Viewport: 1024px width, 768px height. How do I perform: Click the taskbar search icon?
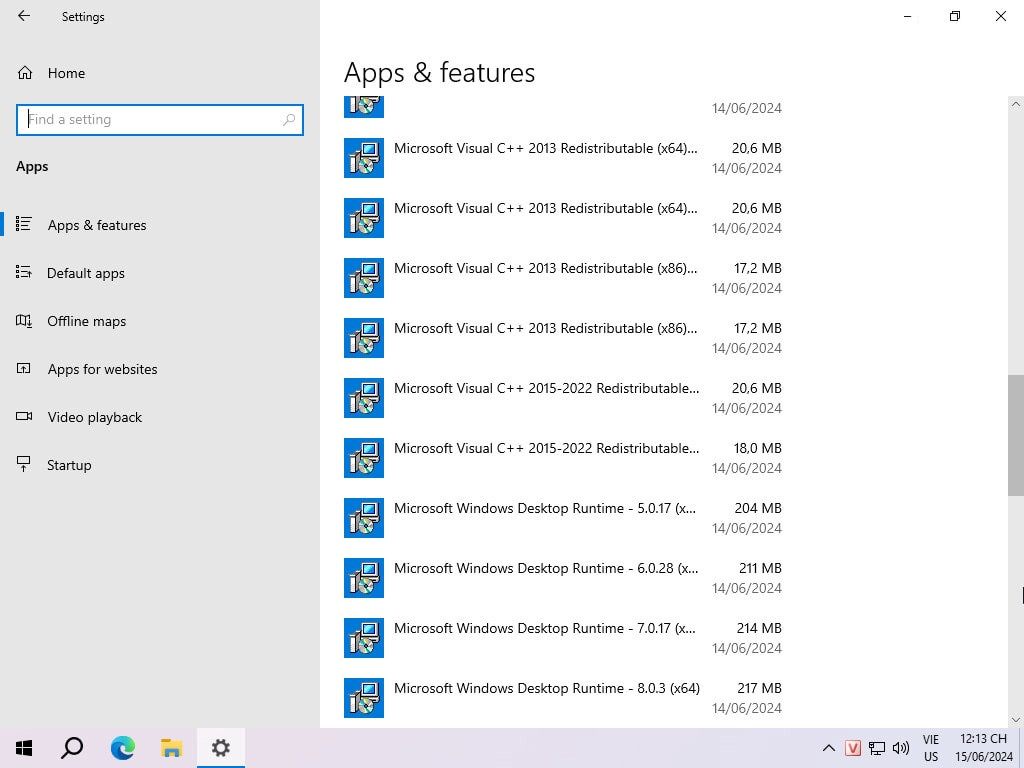click(73, 747)
